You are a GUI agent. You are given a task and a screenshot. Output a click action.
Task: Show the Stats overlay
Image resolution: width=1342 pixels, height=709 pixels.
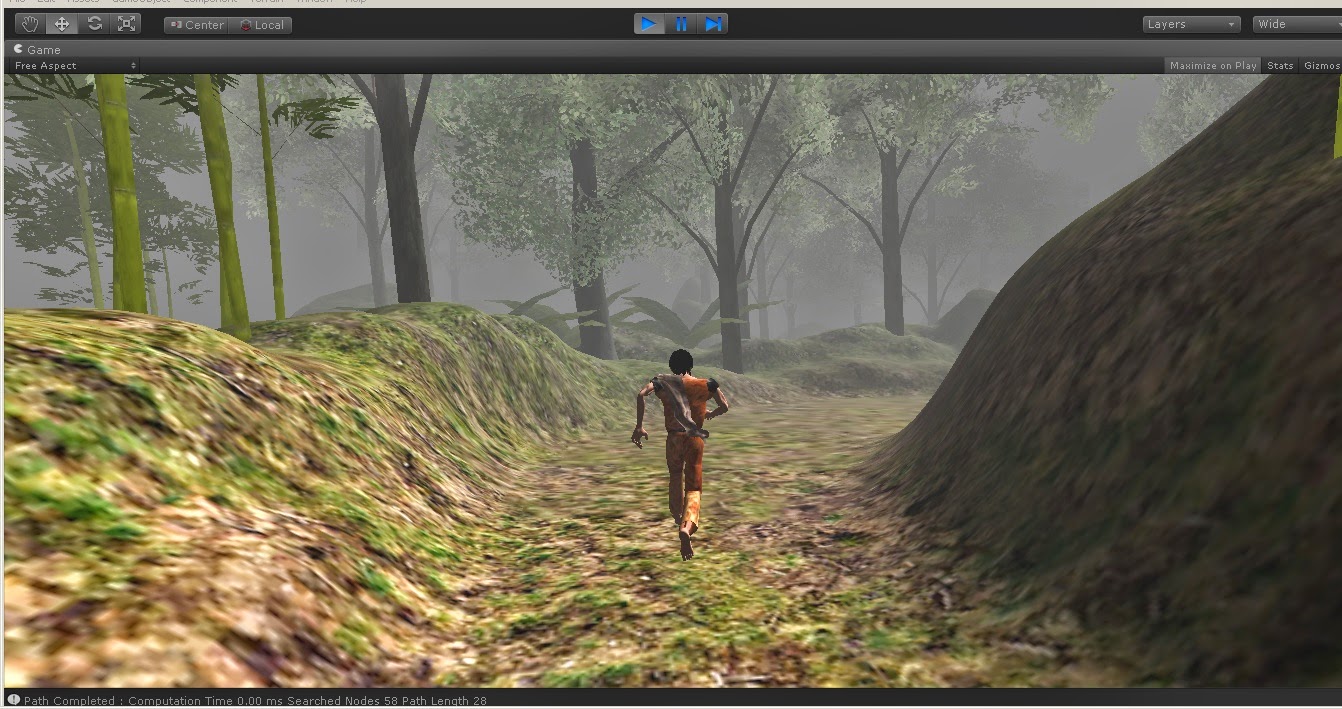(x=1280, y=66)
